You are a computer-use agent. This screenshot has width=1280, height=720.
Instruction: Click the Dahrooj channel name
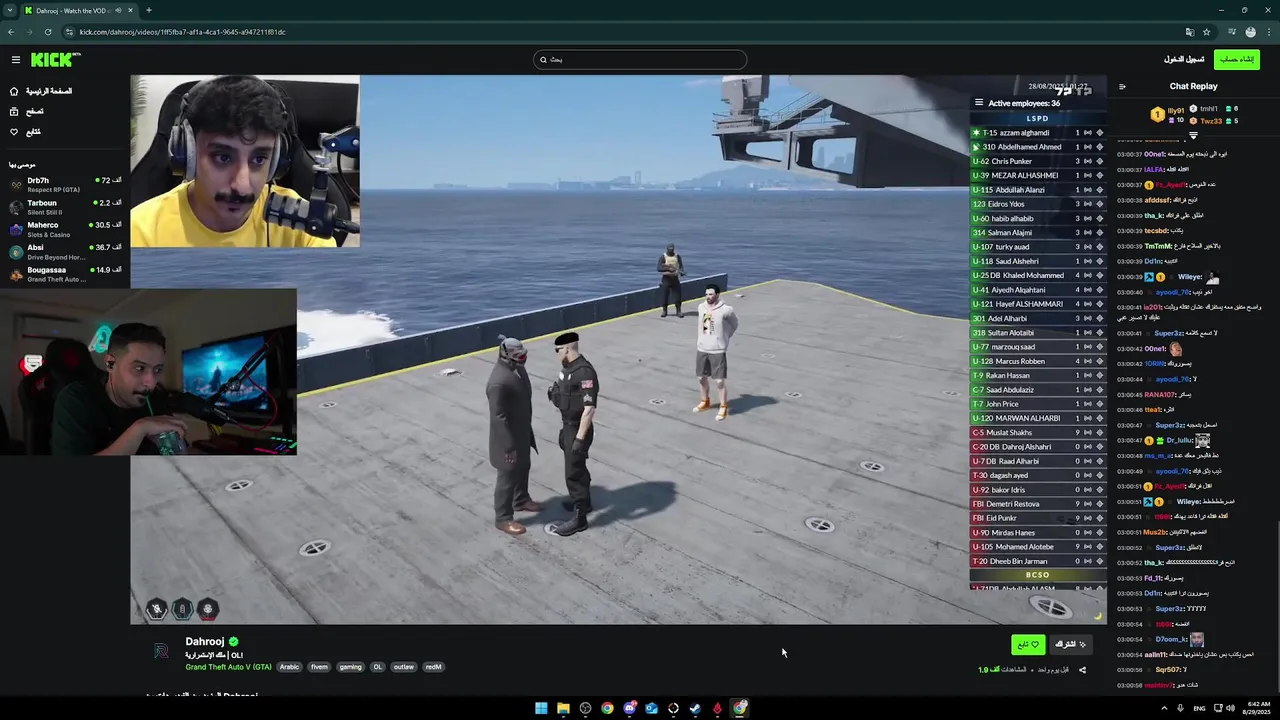pos(204,642)
